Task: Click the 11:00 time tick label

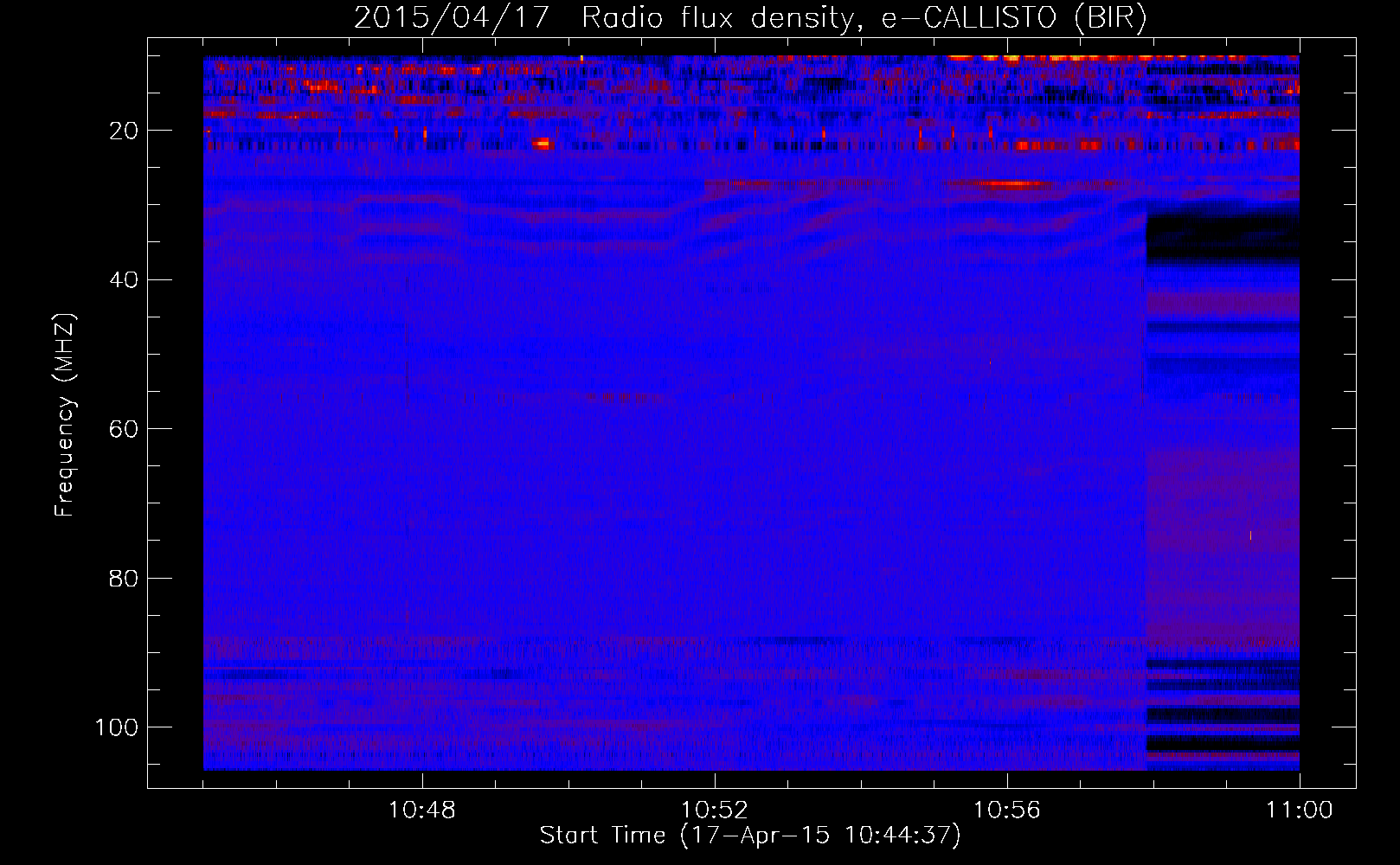Action: coord(1300,811)
